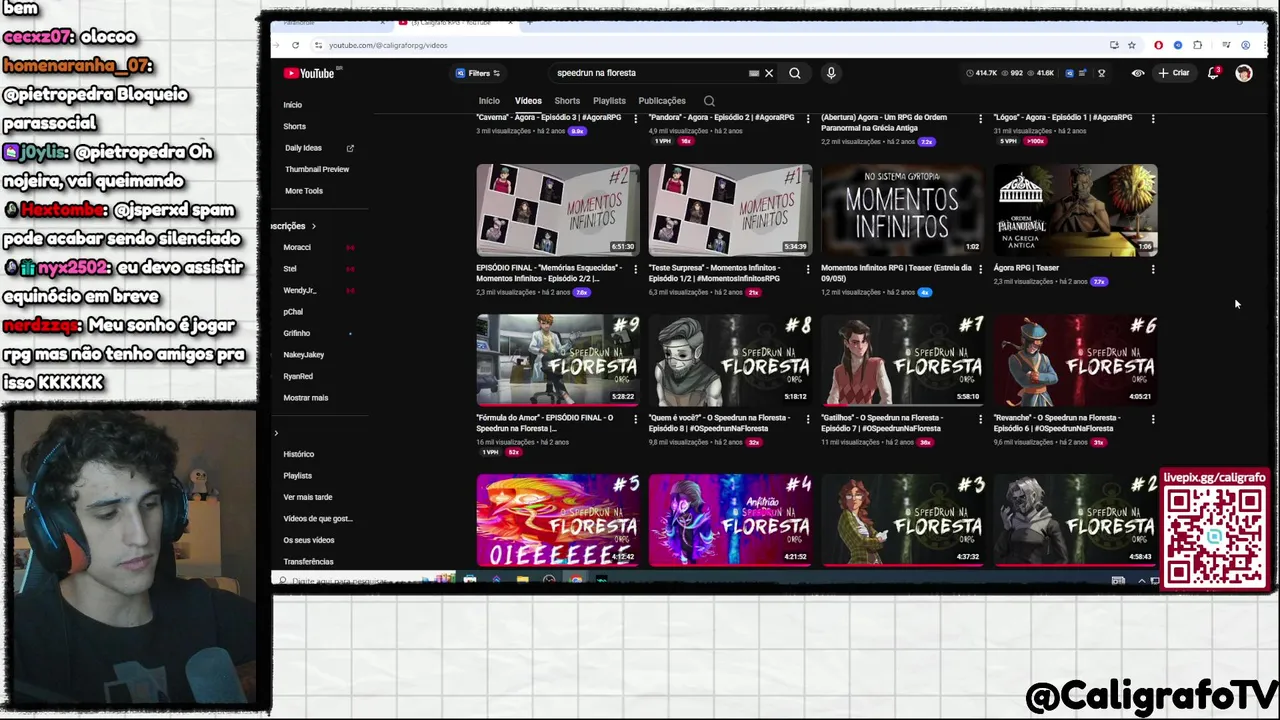Viewport: 1280px width, 720px height.
Task: Open Speedrun na Floresta #5 OIEEEEEE thumbnail
Action: (x=558, y=520)
